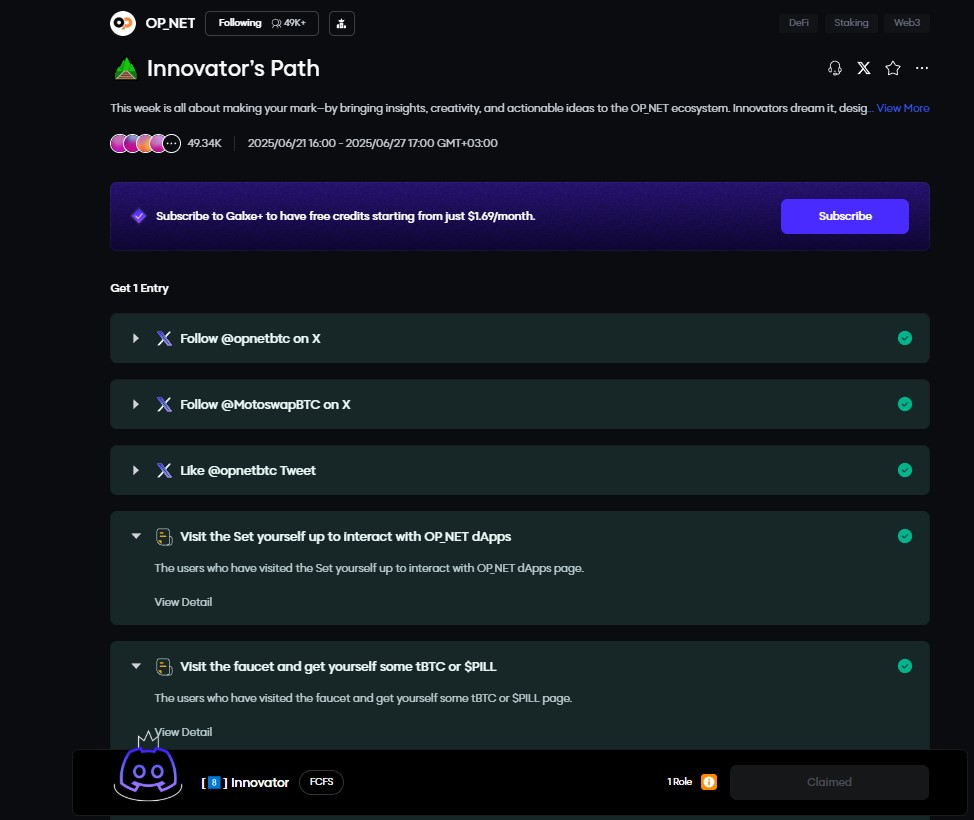This screenshot has width=974, height=820.
Task: Click the green check for Follow @MotoswapBTC
Action: click(x=905, y=404)
